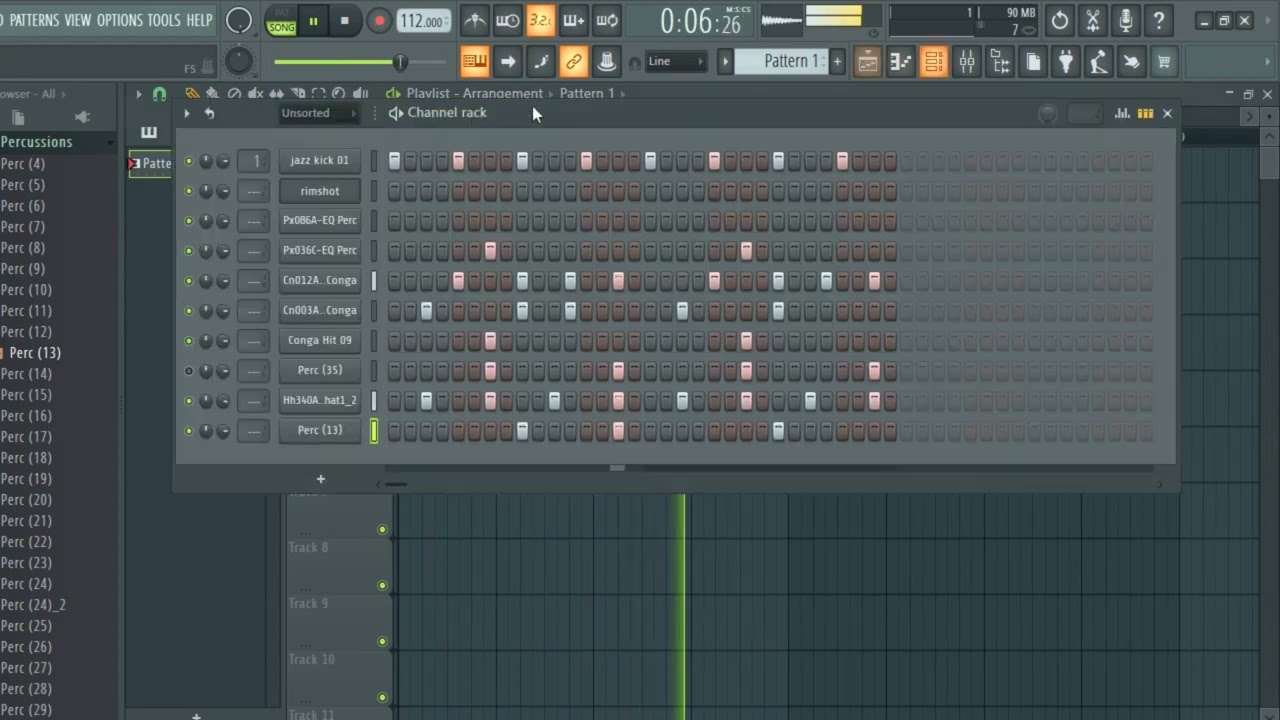Select Perc (13) in browser list
Image resolution: width=1280 pixels, height=720 pixels.
35,353
